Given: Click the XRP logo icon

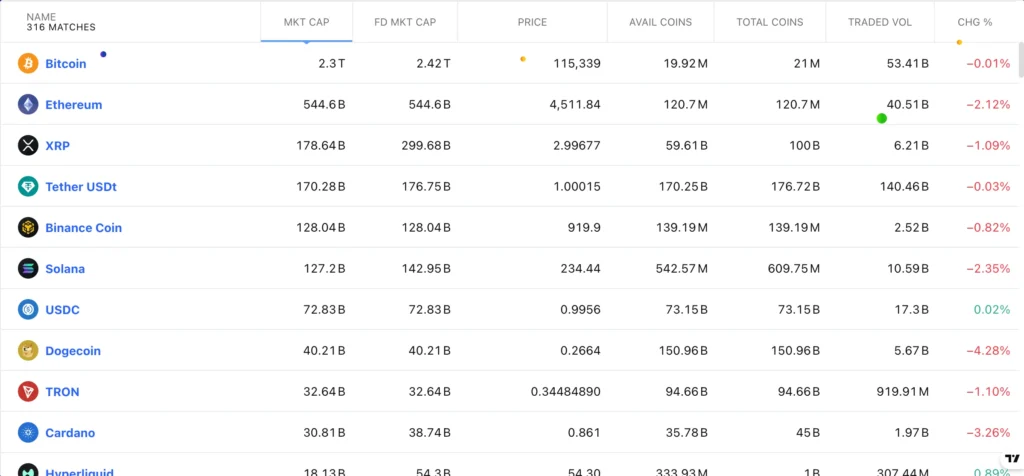Looking at the screenshot, I should 28,145.
